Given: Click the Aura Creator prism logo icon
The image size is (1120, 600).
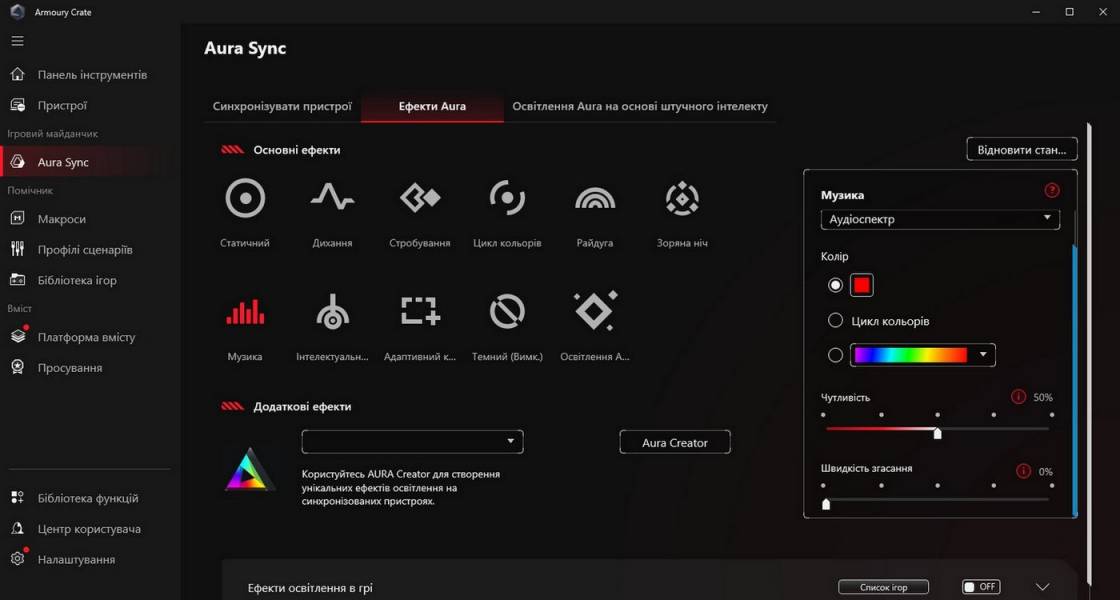Looking at the screenshot, I should (249, 469).
